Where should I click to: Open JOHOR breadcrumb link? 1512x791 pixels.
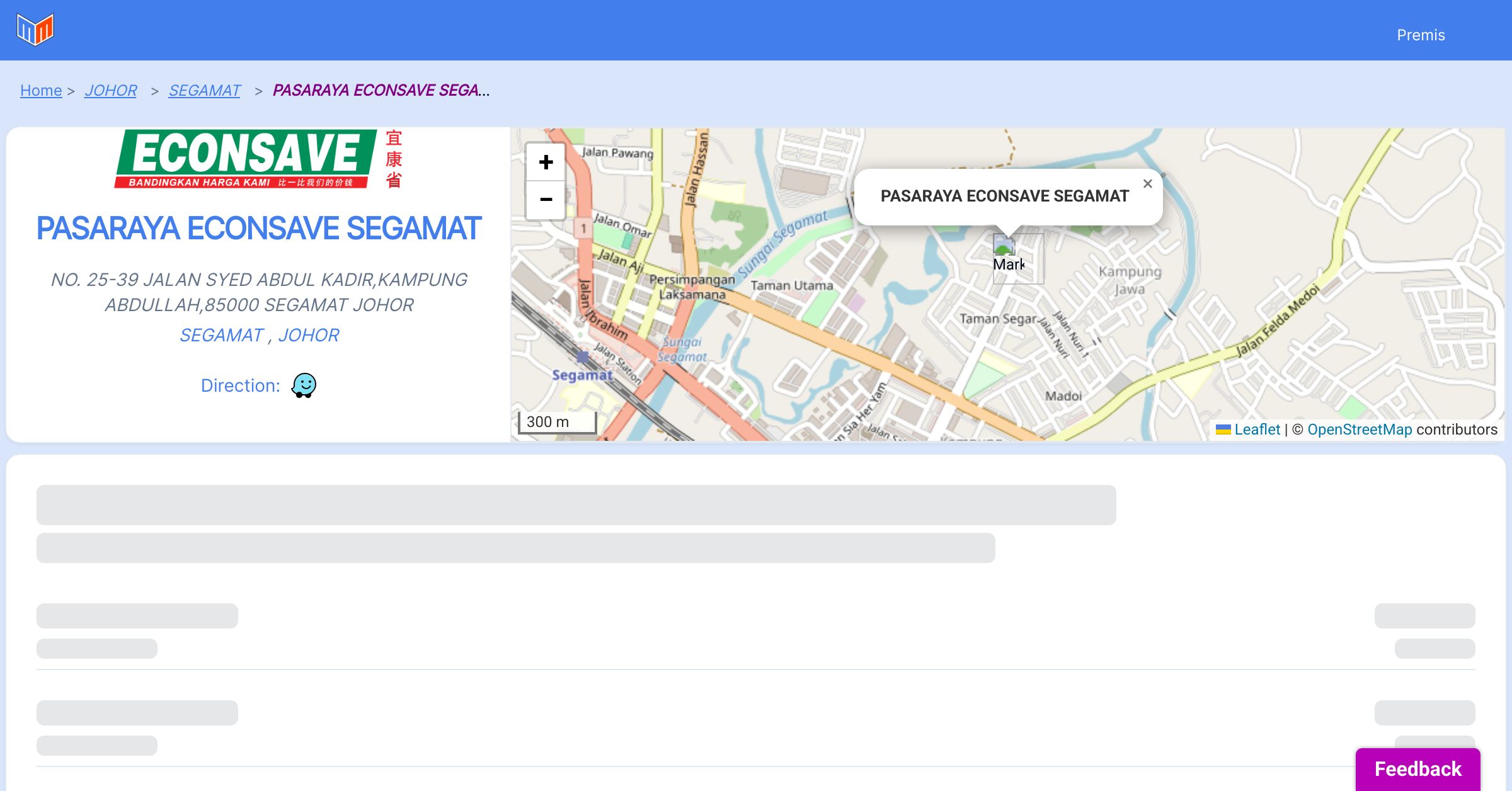click(x=111, y=91)
